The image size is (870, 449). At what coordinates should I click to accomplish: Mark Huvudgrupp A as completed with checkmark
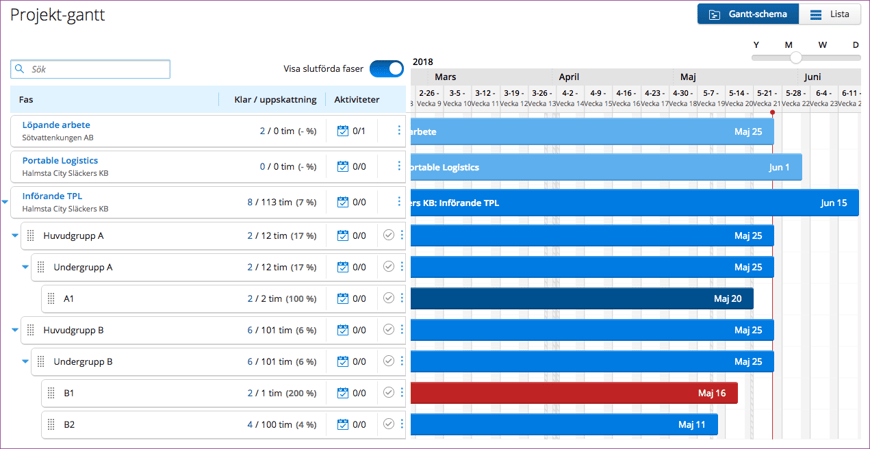(x=388, y=236)
